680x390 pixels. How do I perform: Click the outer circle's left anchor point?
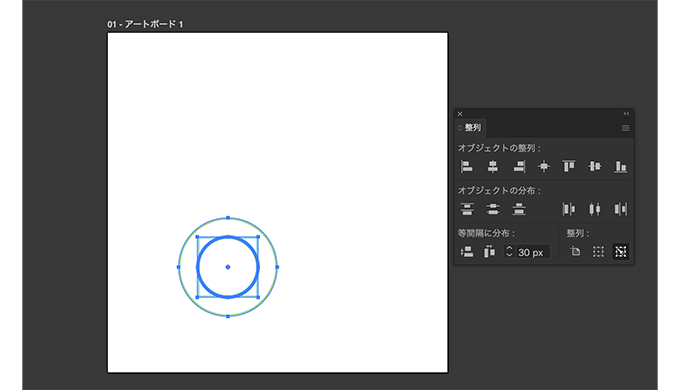(179, 267)
